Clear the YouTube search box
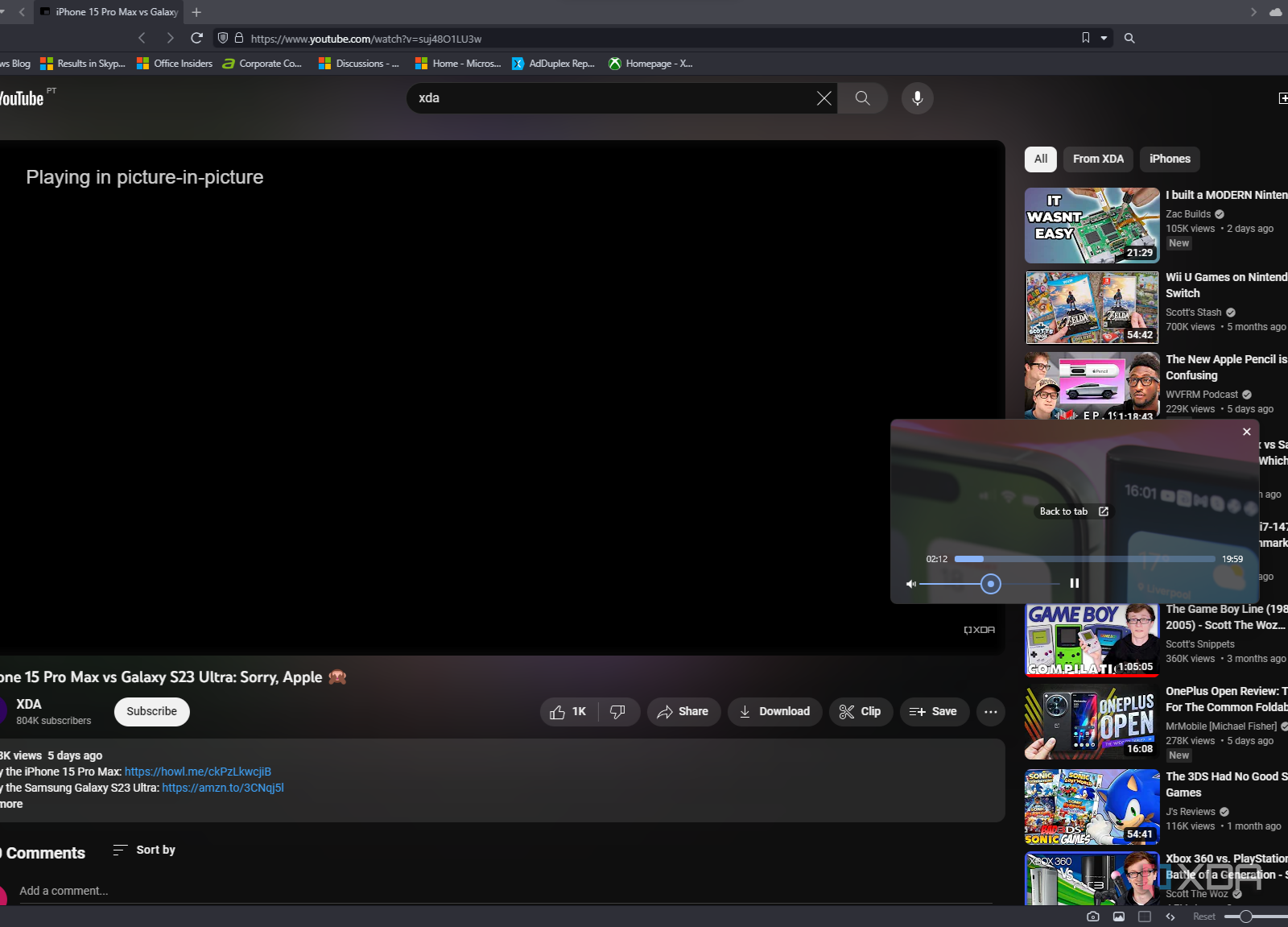Viewport: 1288px width, 927px height. (x=824, y=98)
